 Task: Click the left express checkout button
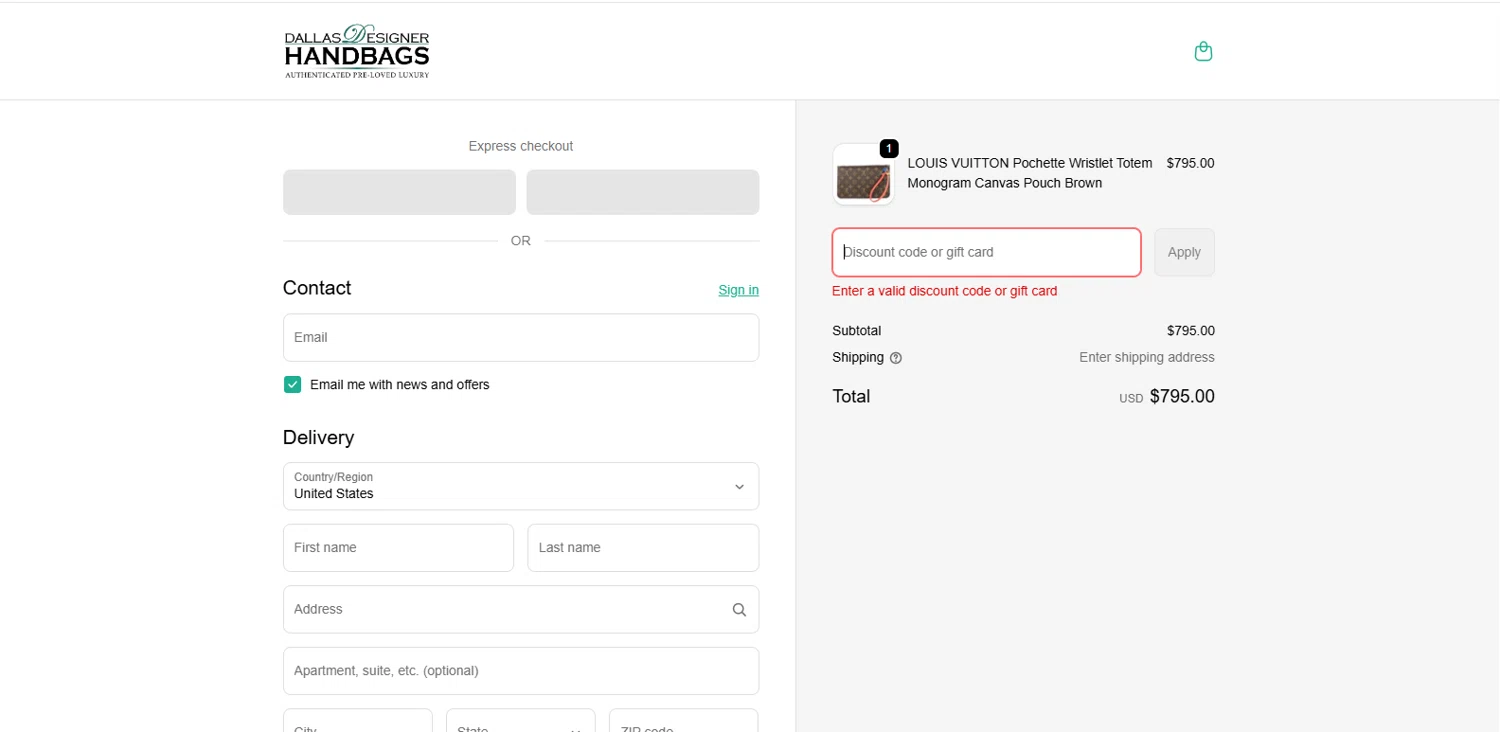point(399,192)
